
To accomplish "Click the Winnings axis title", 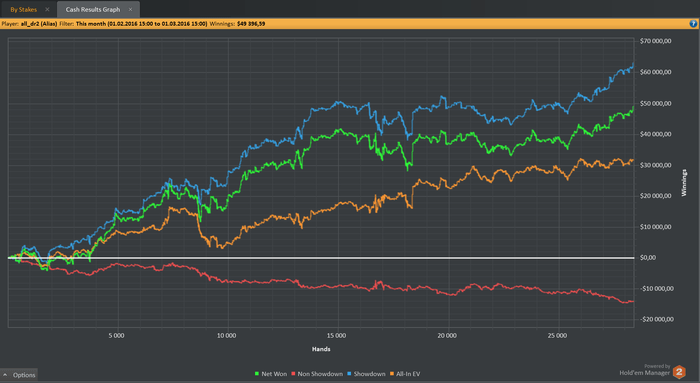I will point(684,183).
